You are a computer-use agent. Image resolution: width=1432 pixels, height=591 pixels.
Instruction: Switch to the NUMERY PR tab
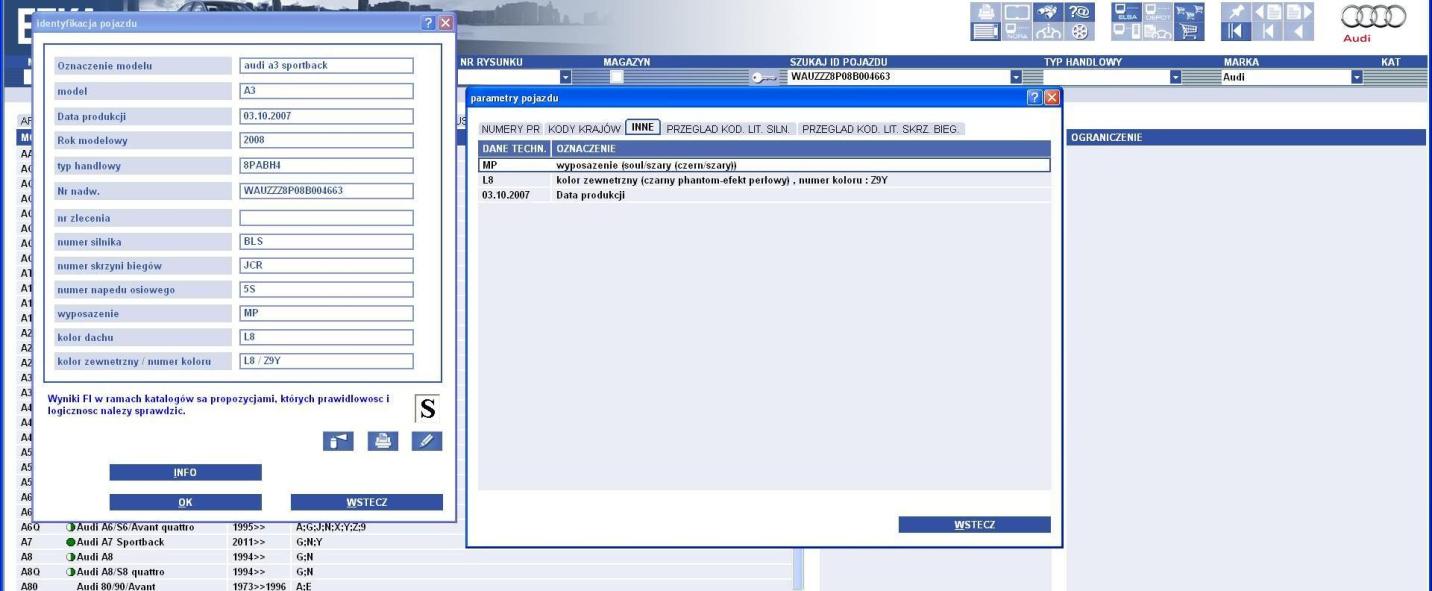click(510, 128)
